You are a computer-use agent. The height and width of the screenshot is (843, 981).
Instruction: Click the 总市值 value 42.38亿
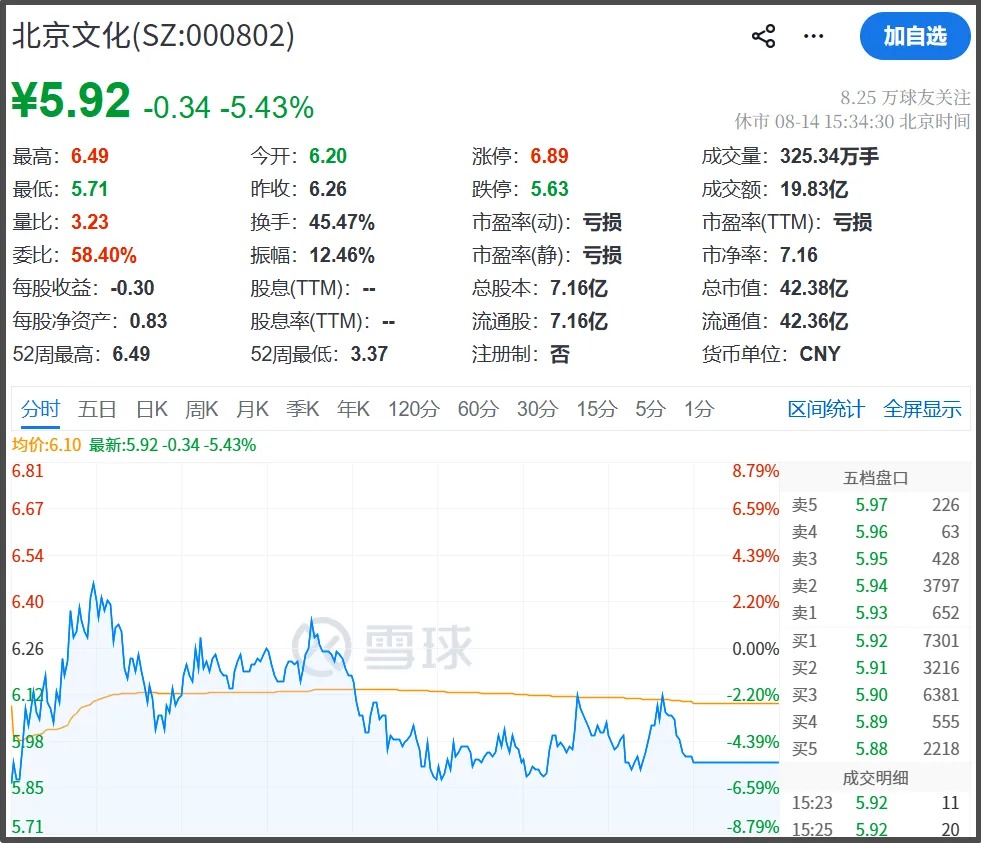click(x=814, y=289)
